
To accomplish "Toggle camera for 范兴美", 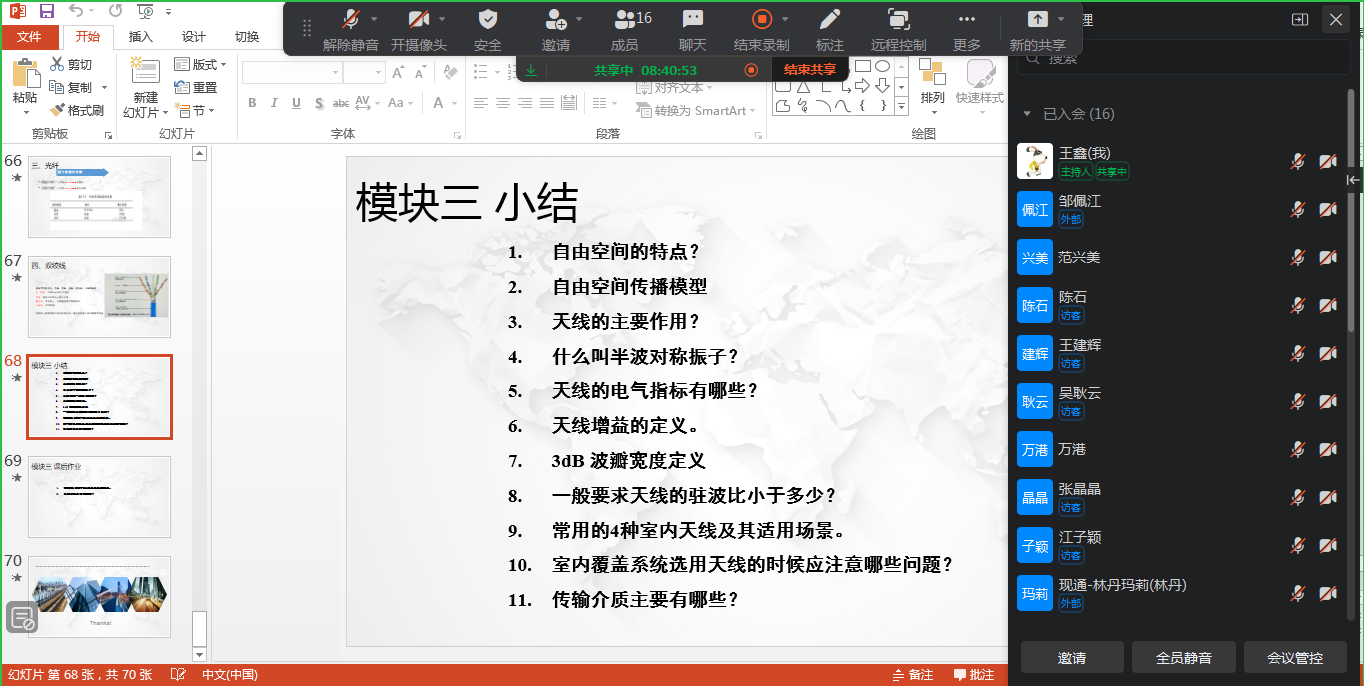I will click(x=1328, y=257).
